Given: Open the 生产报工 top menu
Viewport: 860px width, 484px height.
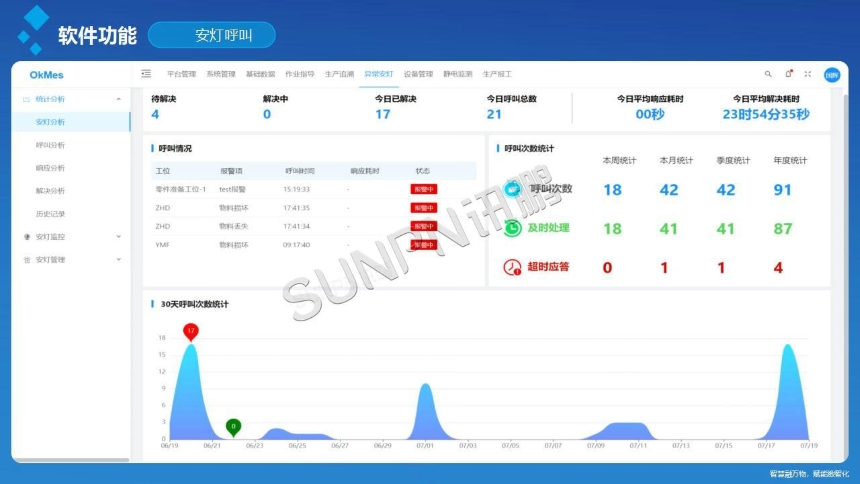Looking at the screenshot, I should [497, 74].
